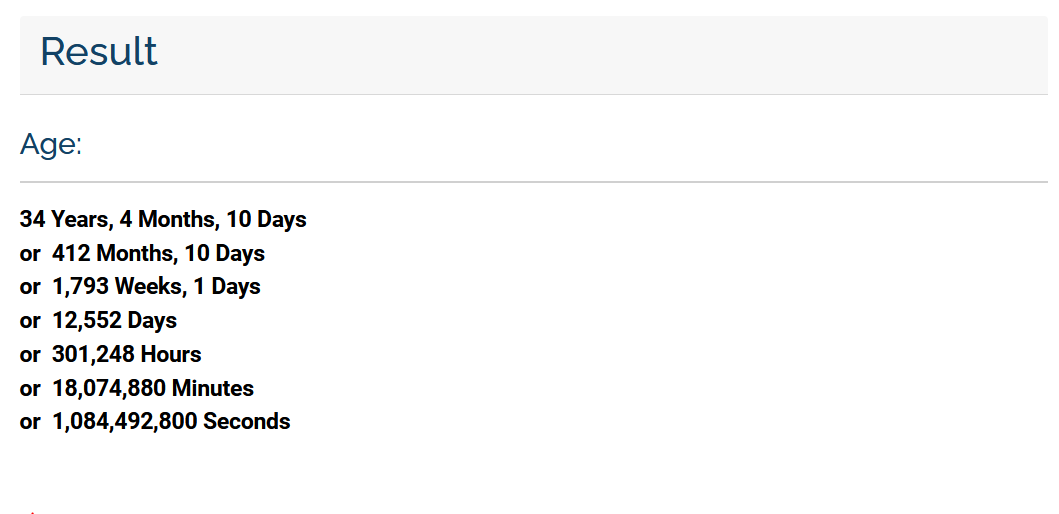The height and width of the screenshot is (514, 1059).
Task: Click the number 412 in the Months line
Action: (x=71, y=253)
